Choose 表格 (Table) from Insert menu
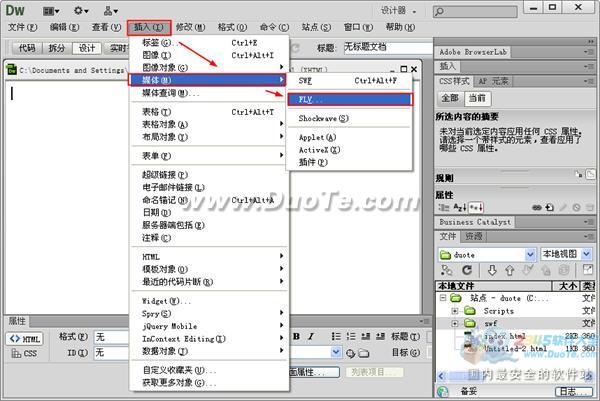The height and width of the screenshot is (401, 600). coord(209,112)
